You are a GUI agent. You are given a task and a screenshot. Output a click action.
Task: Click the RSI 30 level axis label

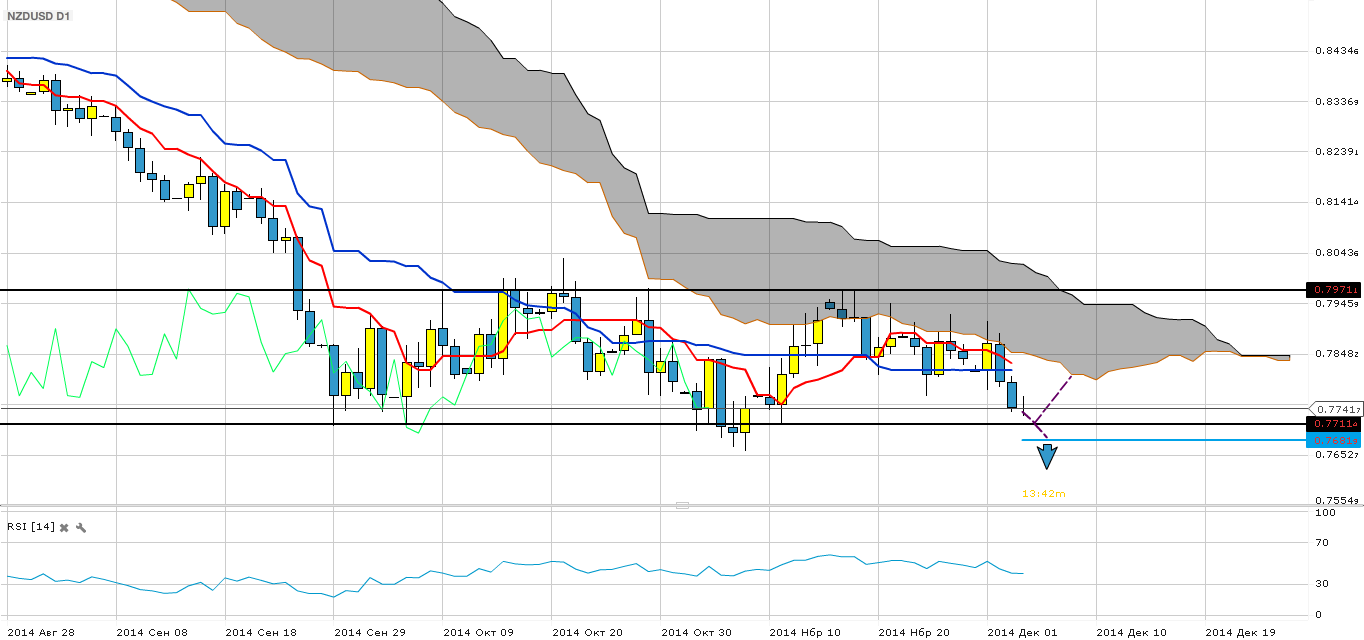pyautogui.click(x=1322, y=584)
